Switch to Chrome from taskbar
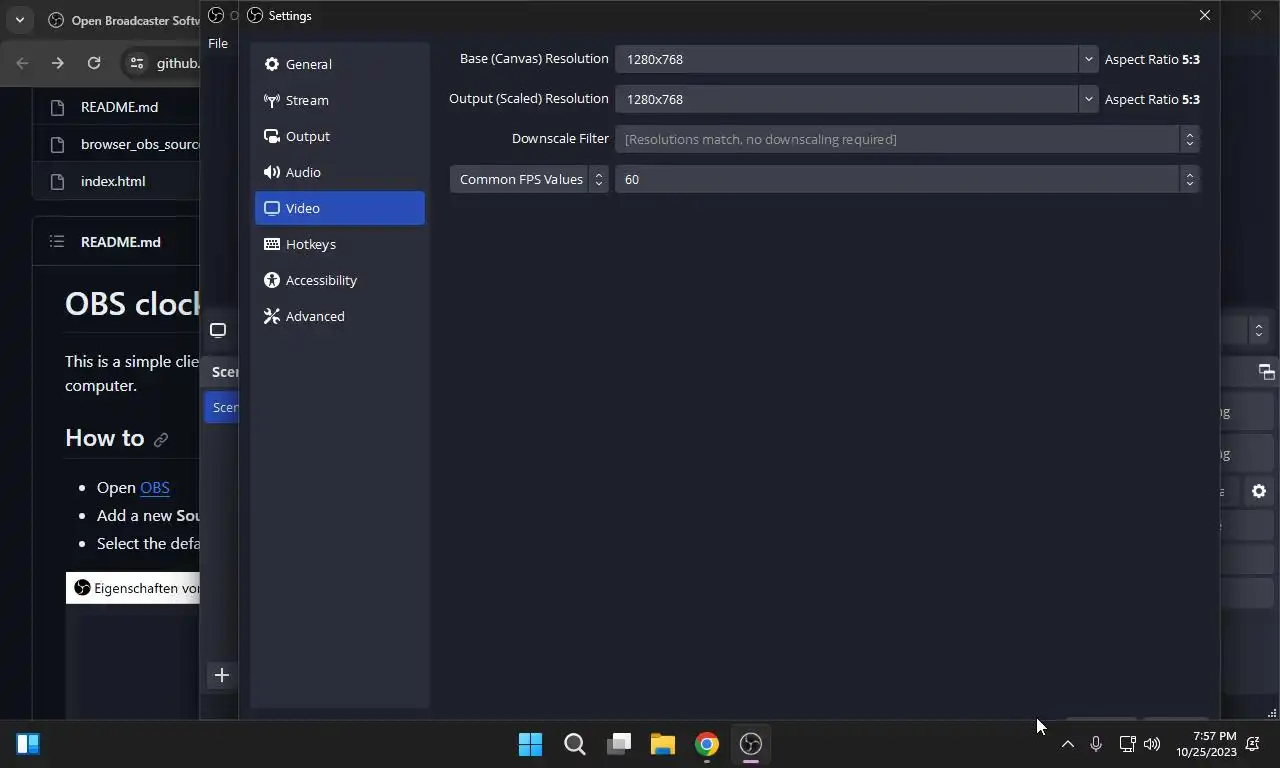 pyautogui.click(x=707, y=744)
